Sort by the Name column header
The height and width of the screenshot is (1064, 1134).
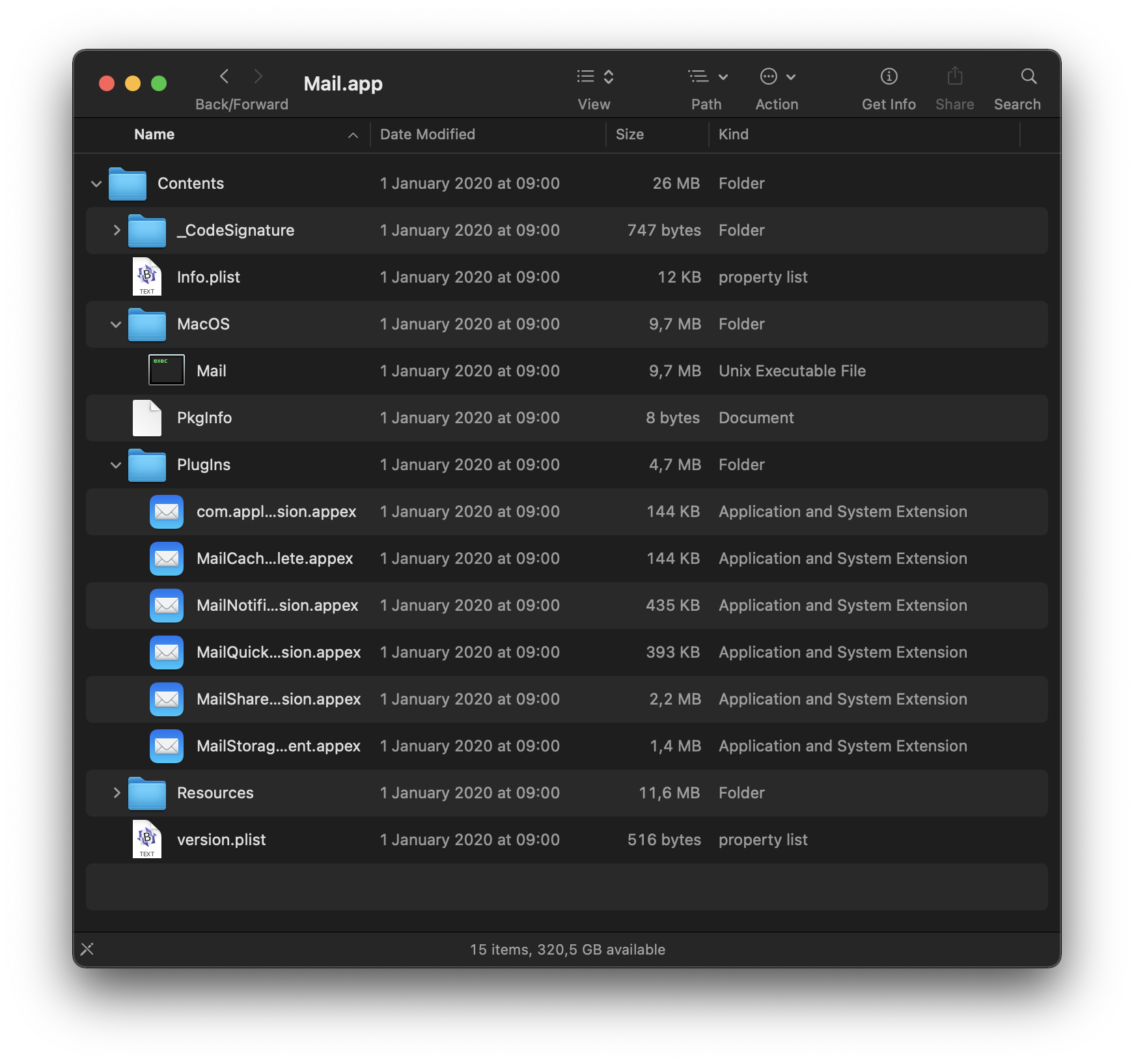(x=154, y=134)
